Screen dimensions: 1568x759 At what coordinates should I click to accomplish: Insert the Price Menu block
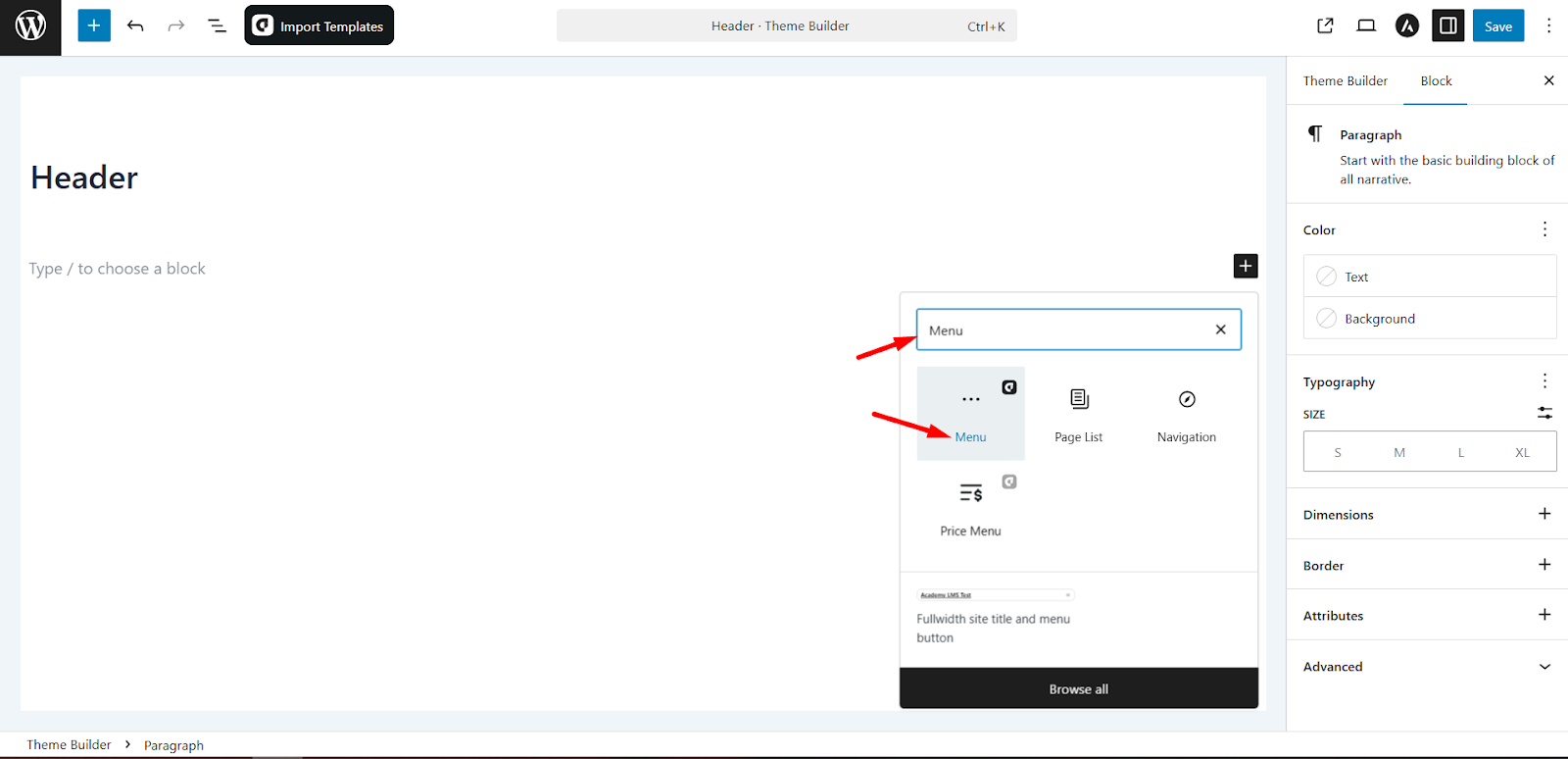click(x=970, y=508)
